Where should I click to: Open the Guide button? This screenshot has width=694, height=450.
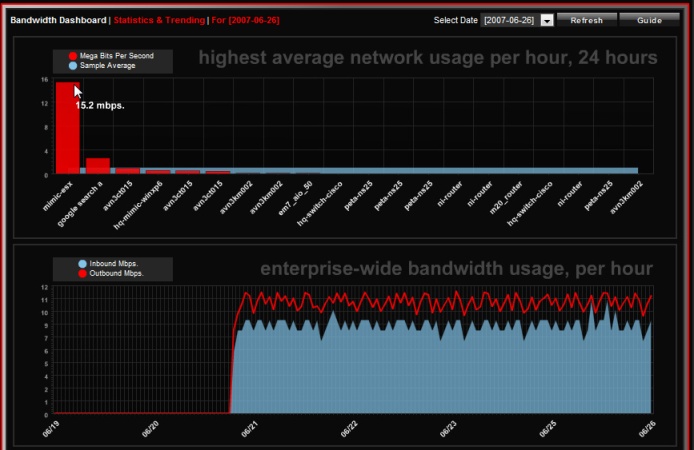[649, 20]
